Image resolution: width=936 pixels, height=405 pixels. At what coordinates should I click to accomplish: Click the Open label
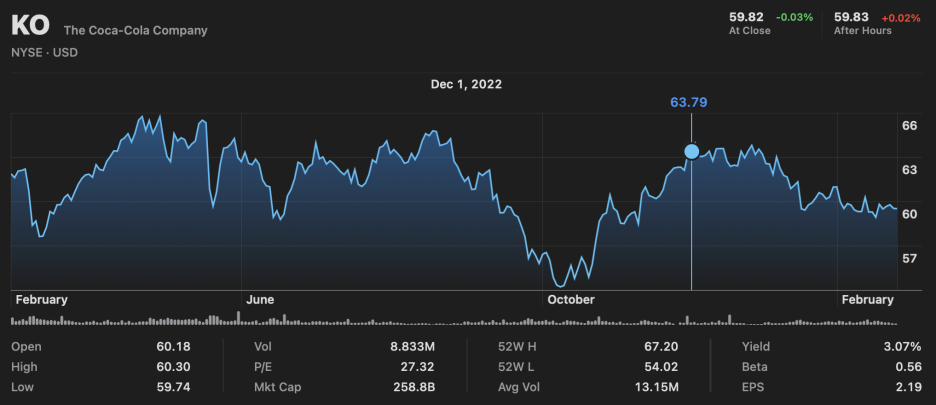click(x=26, y=346)
